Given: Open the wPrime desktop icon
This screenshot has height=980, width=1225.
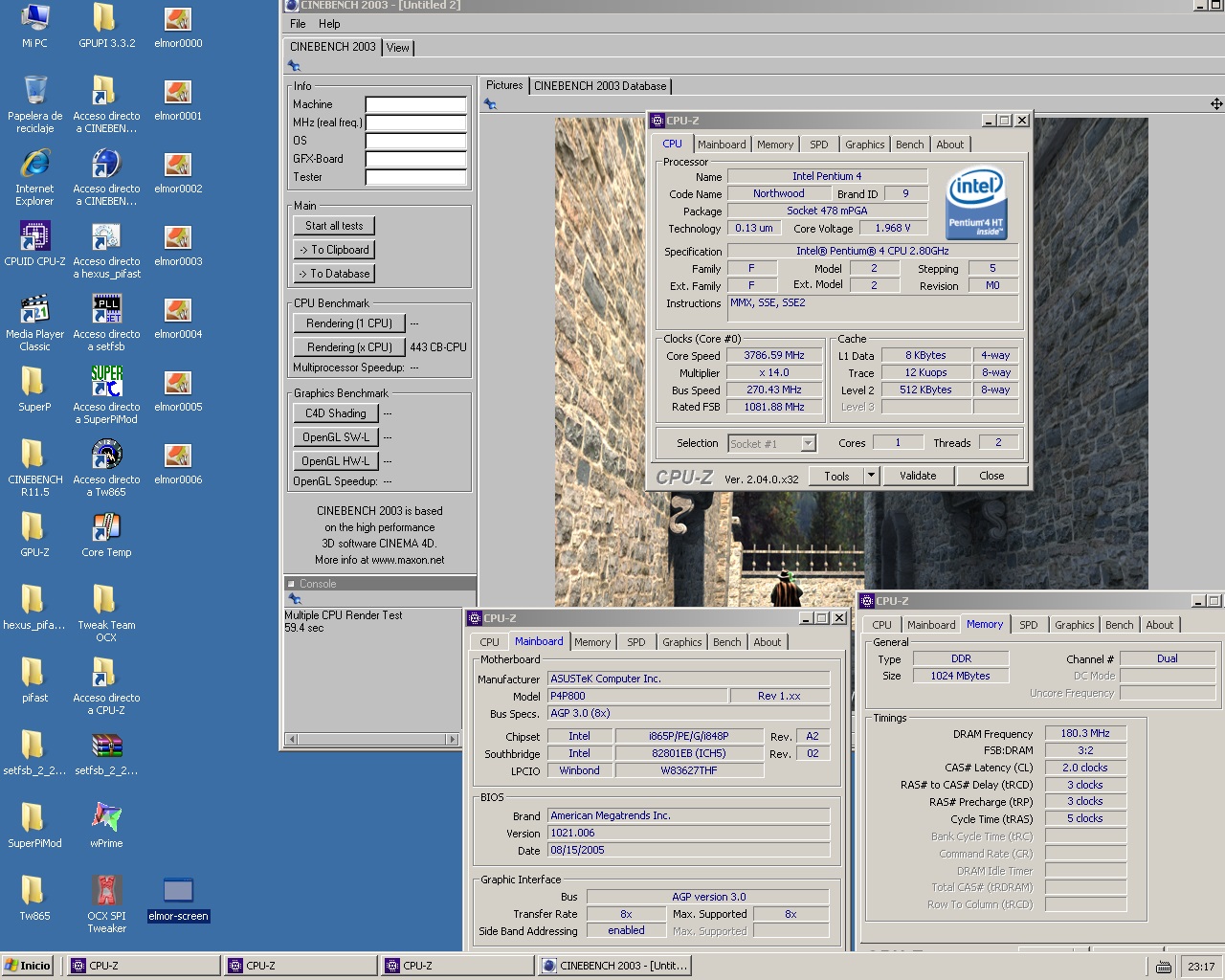Looking at the screenshot, I should [x=106, y=825].
